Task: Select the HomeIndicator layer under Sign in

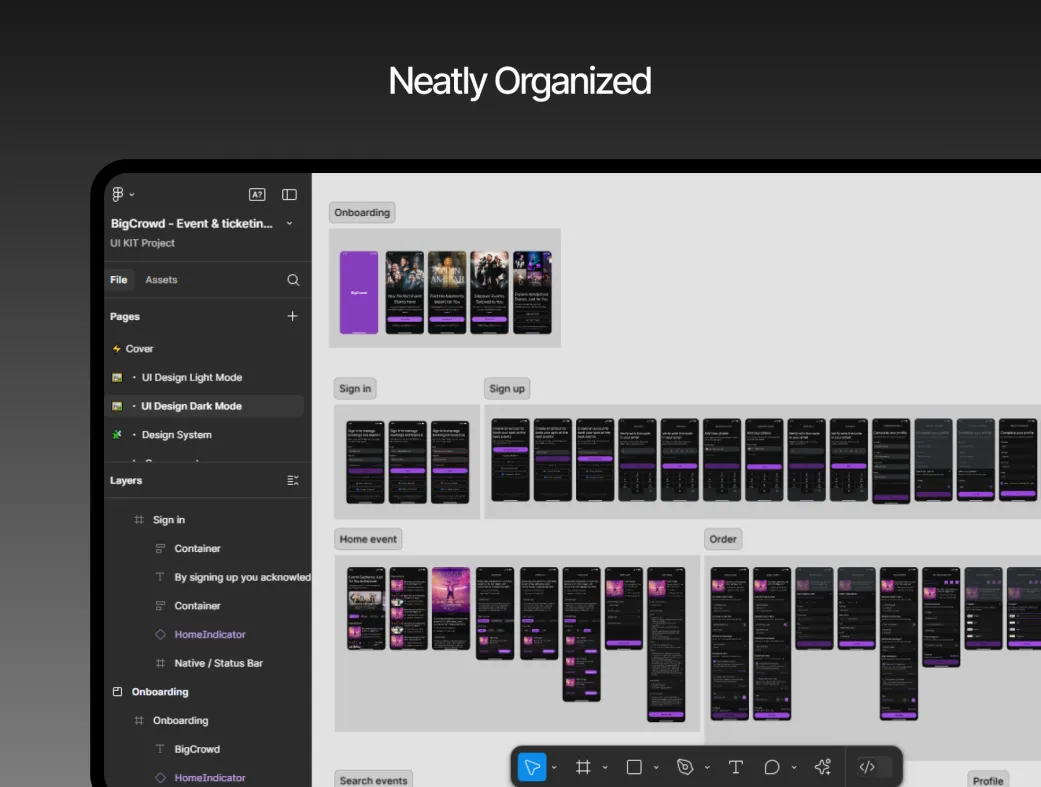Action: 209,635
